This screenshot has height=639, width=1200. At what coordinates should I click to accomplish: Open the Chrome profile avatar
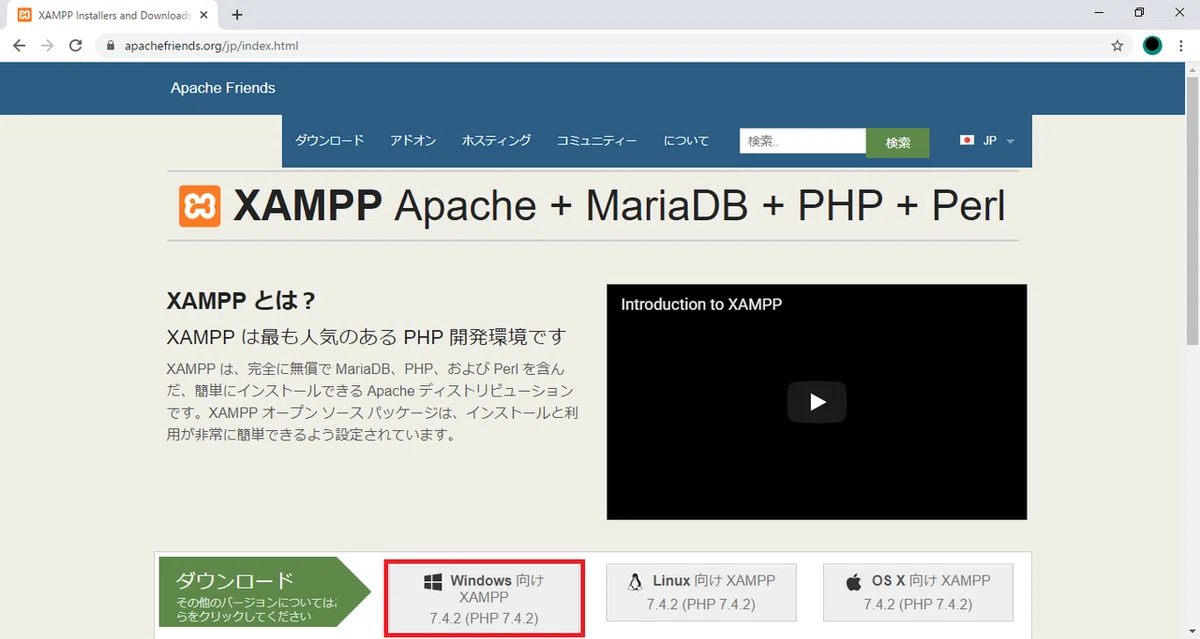[1152, 46]
